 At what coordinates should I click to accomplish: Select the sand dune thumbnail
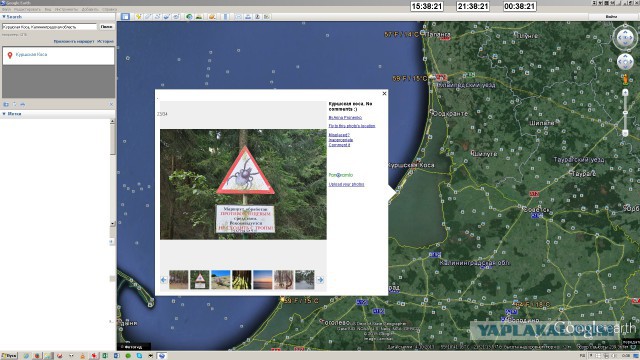221,280
